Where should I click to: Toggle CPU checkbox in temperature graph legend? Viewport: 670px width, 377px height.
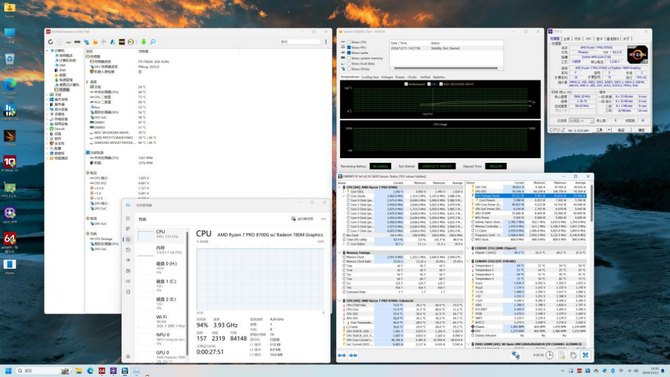click(x=429, y=84)
